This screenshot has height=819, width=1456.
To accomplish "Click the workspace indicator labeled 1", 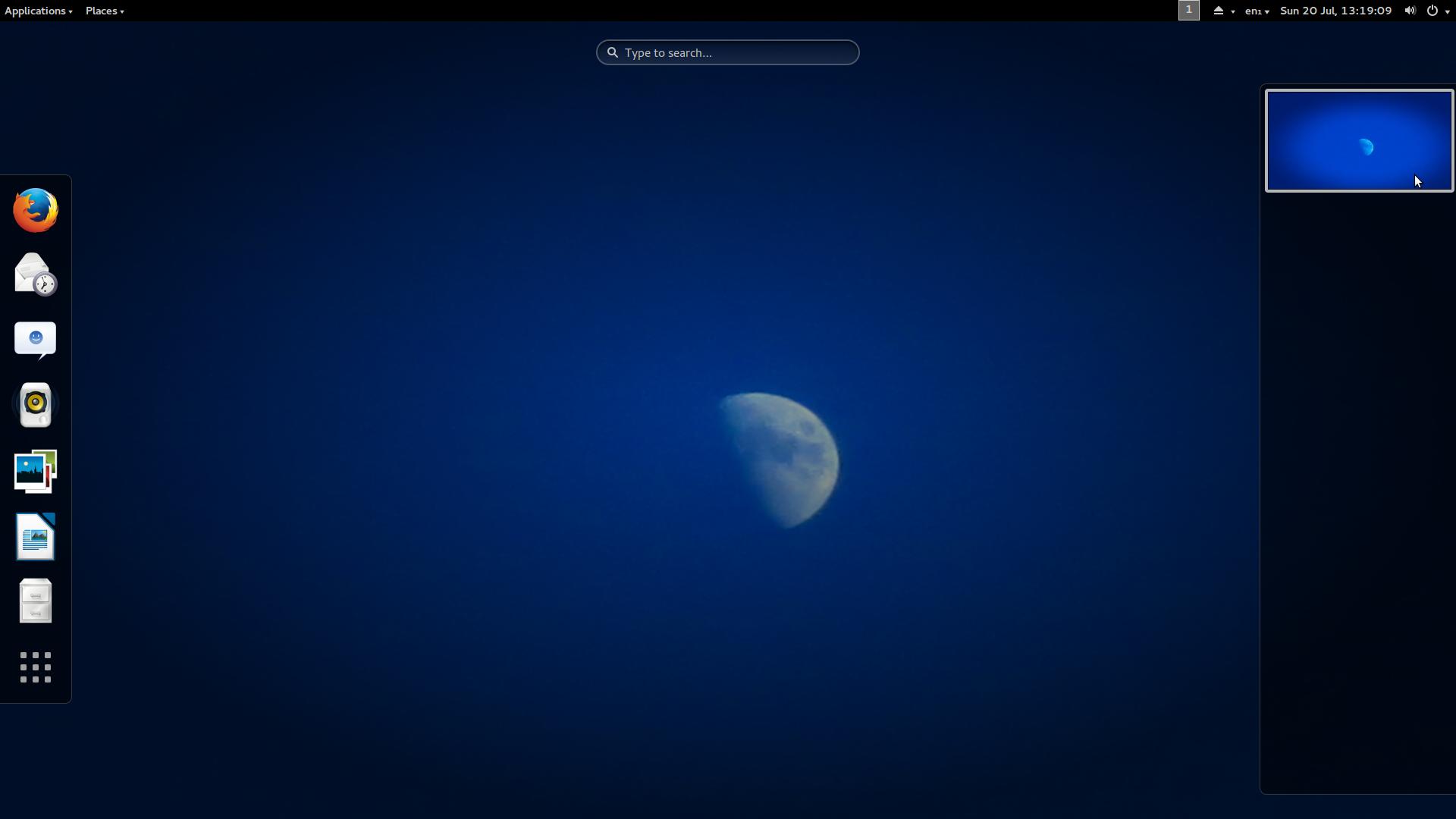I will pyautogui.click(x=1188, y=11).
